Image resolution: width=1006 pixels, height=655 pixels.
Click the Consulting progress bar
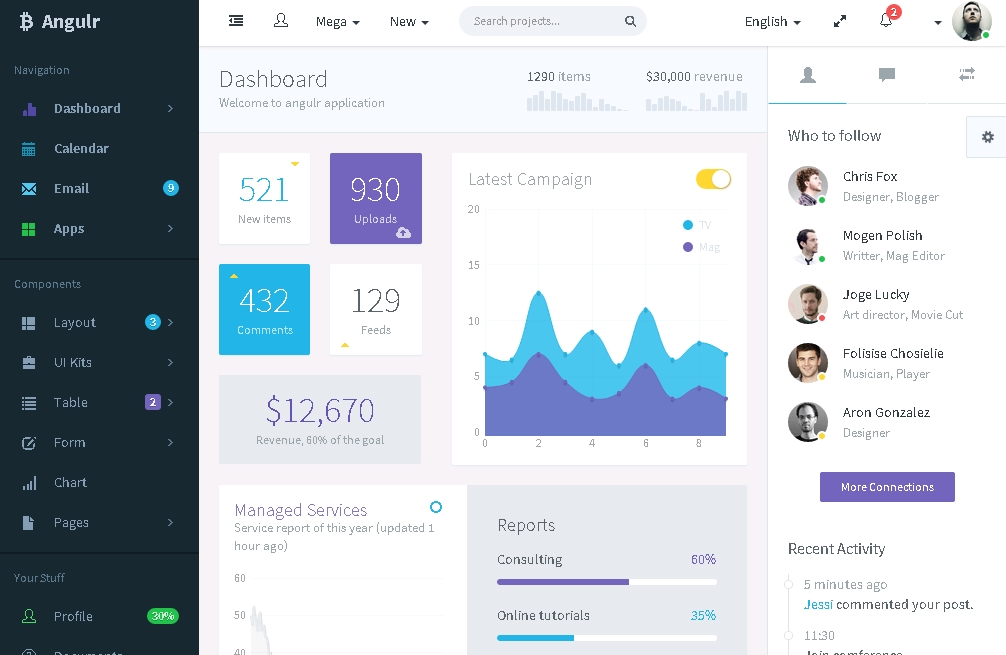(606, 582)
